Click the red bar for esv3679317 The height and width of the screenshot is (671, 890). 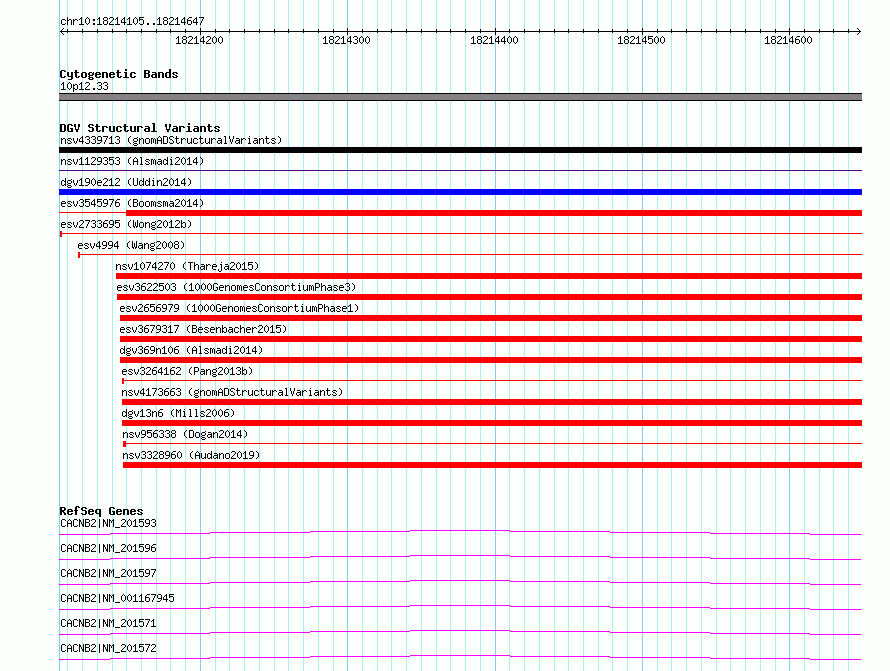(491, 339)
